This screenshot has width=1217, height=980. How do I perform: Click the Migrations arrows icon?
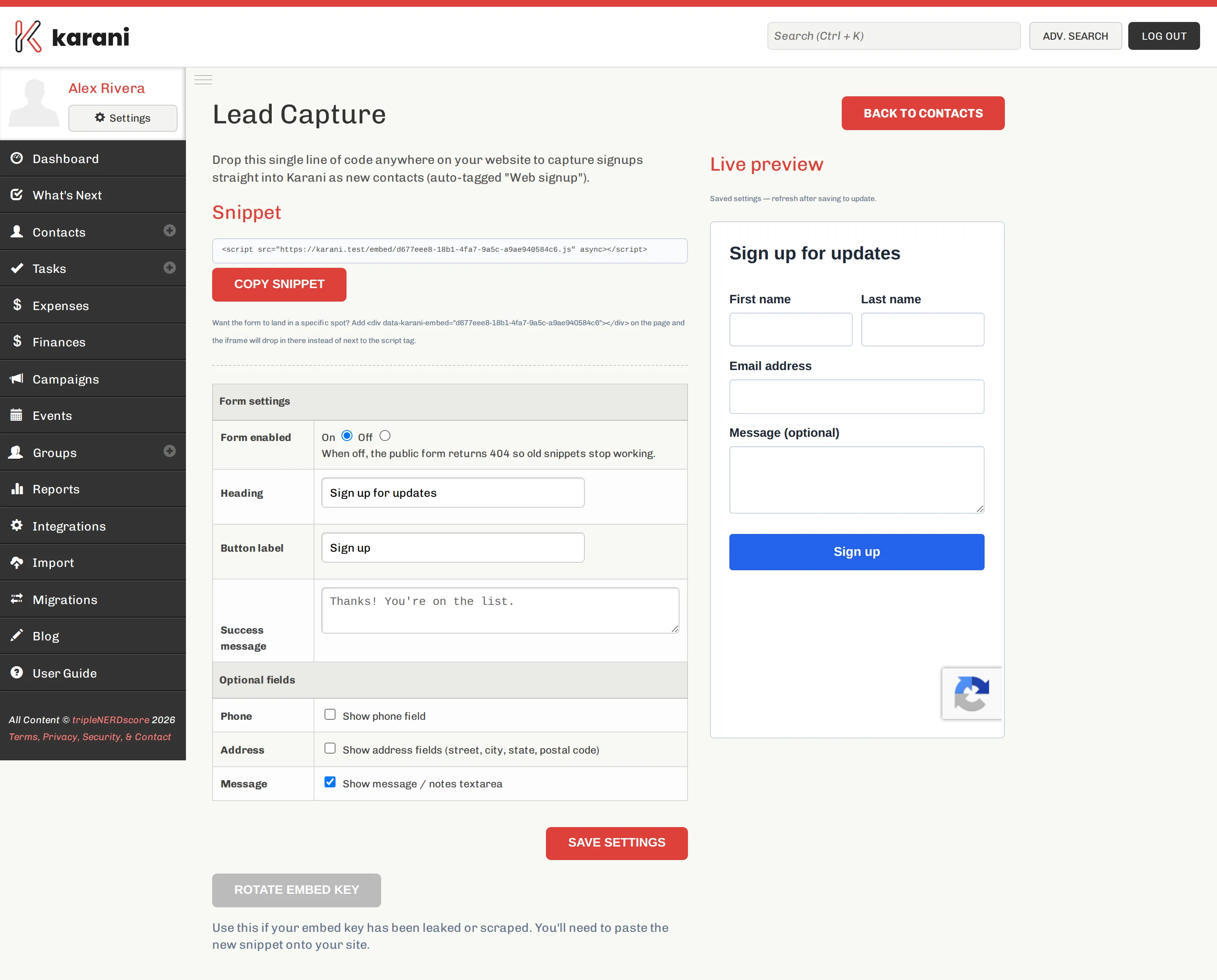[17, 599]
